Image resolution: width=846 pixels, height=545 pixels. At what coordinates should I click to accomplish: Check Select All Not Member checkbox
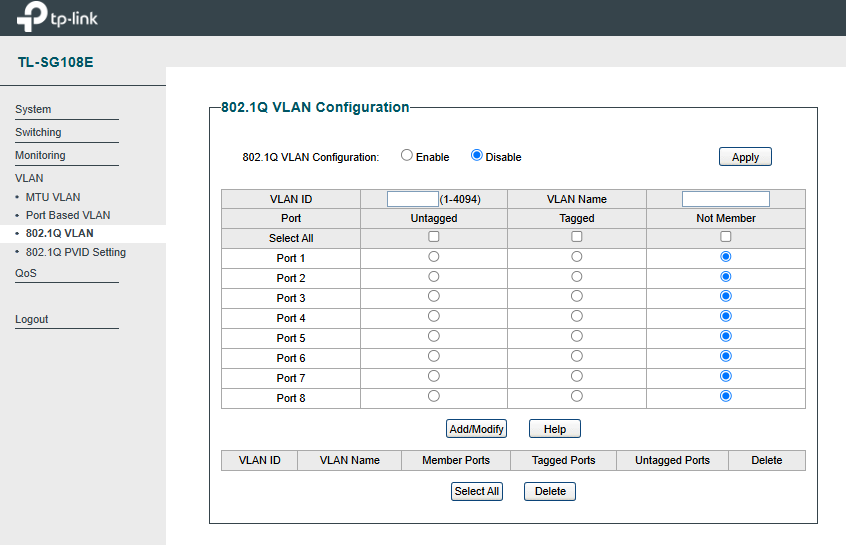point(726,236)
